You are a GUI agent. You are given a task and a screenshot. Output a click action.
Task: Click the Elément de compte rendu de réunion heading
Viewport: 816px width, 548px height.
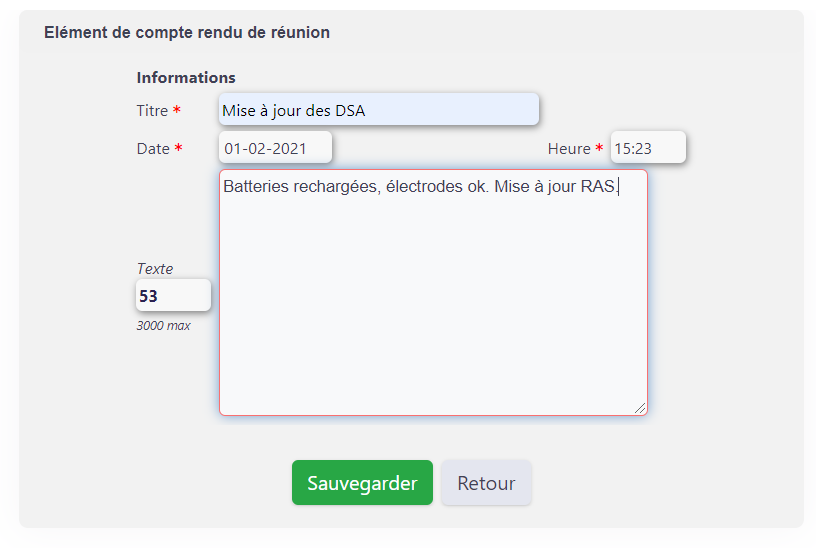point(187,32)
